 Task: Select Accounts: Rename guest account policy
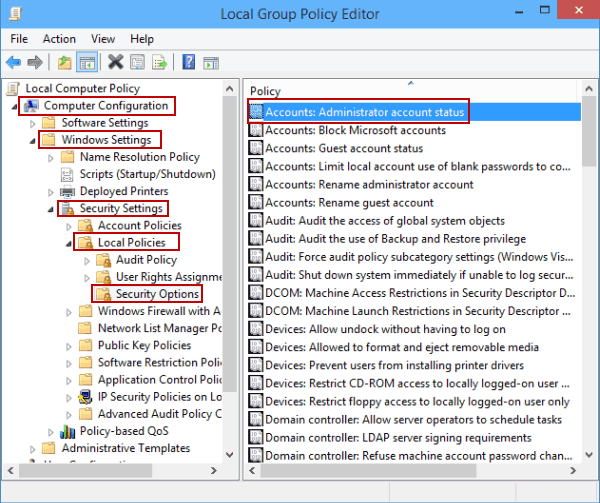[x=349, y=202]
